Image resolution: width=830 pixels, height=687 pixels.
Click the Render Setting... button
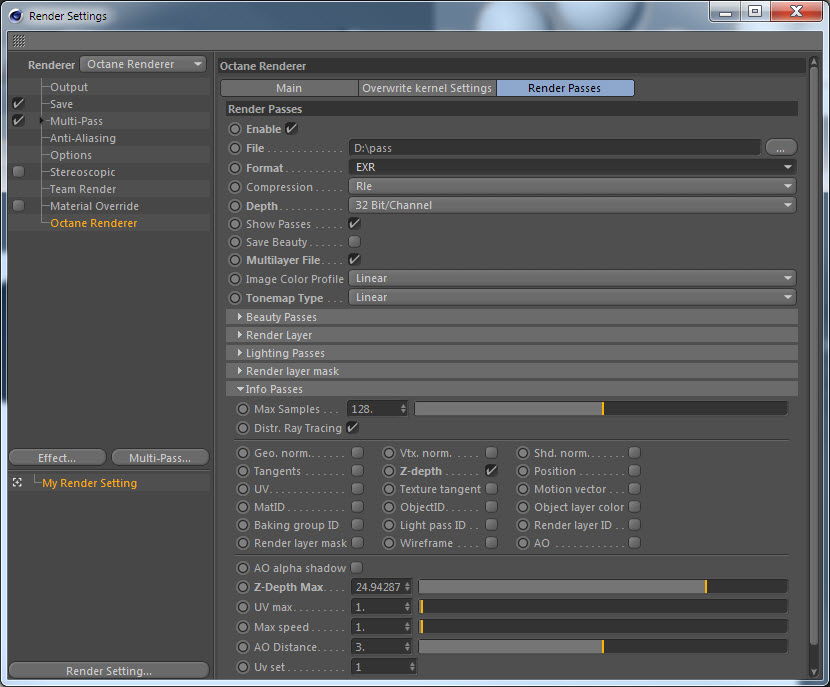click(x=109, y=671)
